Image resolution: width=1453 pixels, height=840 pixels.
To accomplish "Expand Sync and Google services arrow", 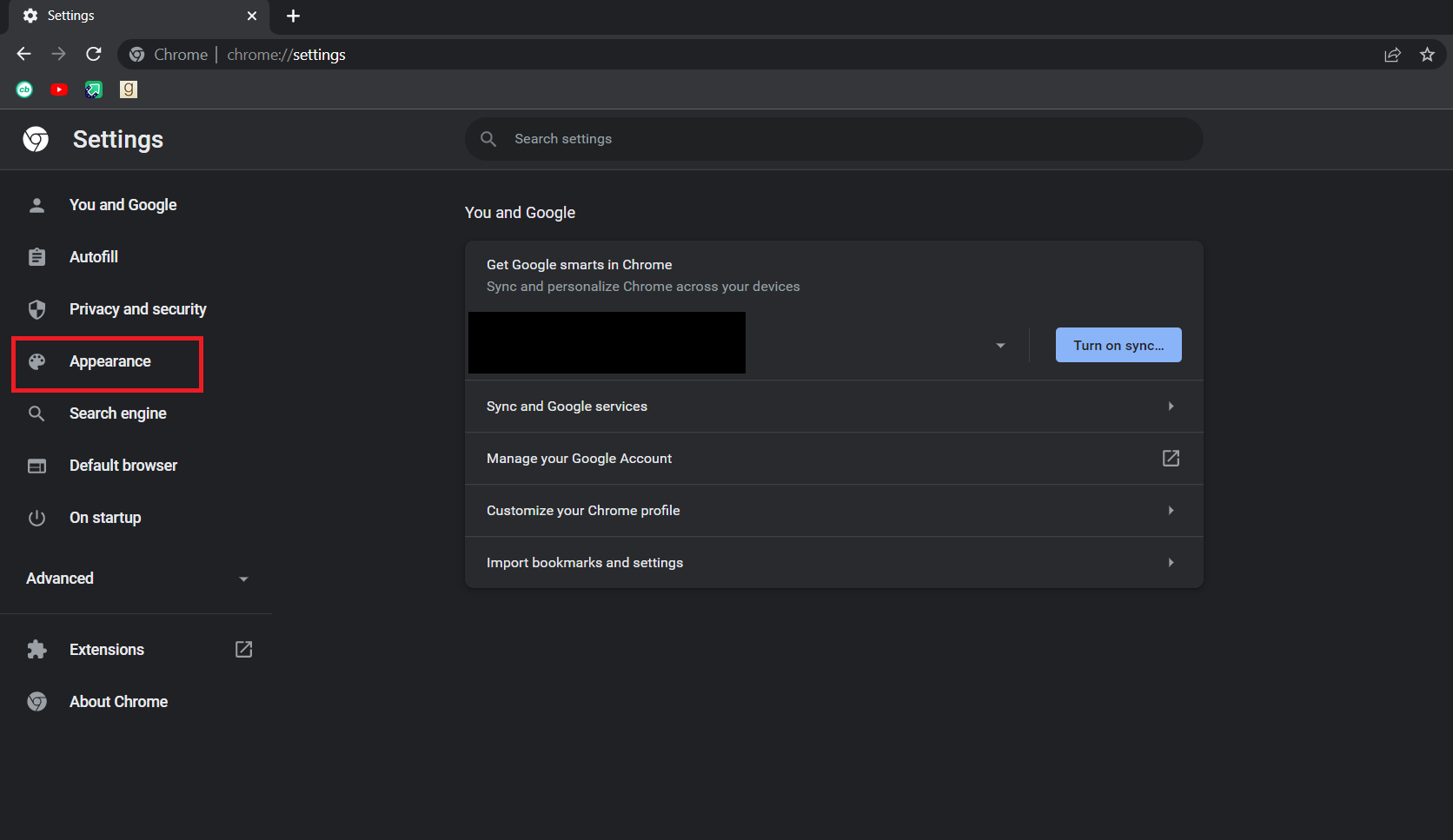I will click(x=1171, y=407).
